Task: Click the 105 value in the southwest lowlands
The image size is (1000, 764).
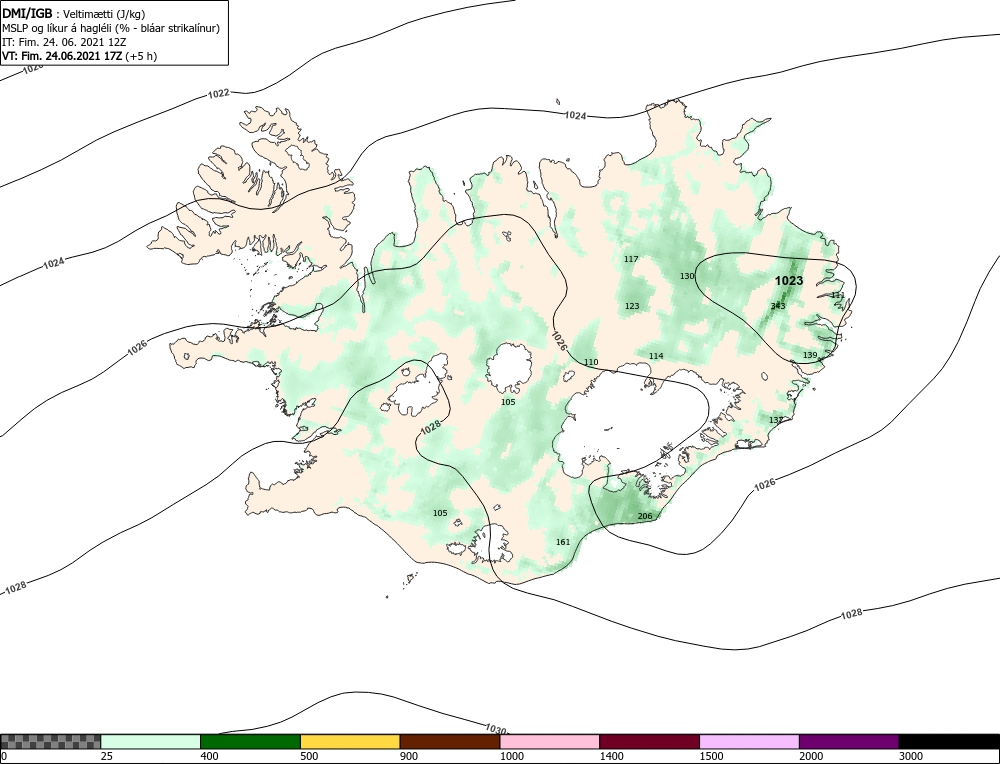Action: click(x=440, y=513)
